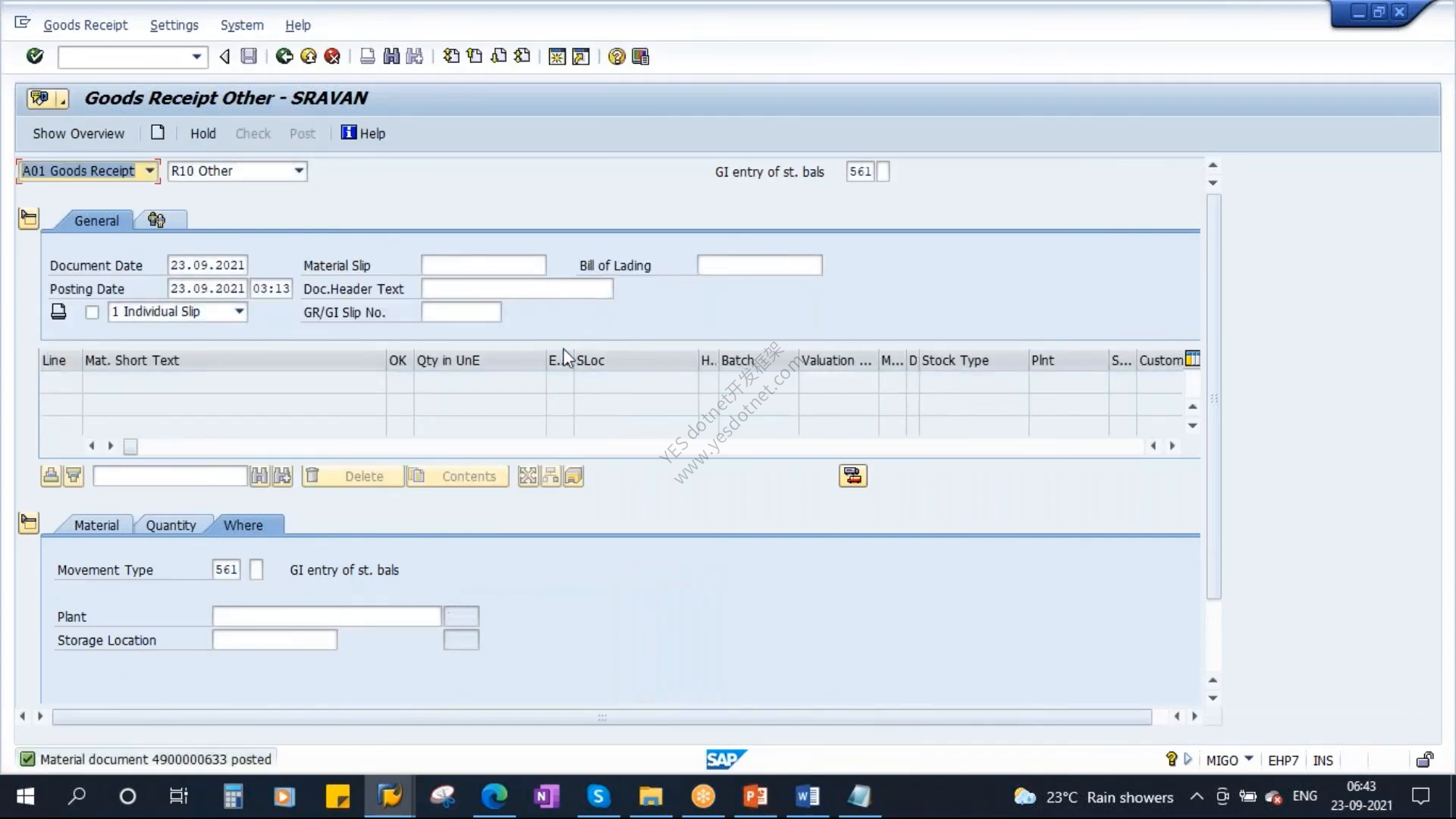Screen dimensions: 1456x819
Task: Go to First Page using the toolbar icon
Action: tap(451, 56)
